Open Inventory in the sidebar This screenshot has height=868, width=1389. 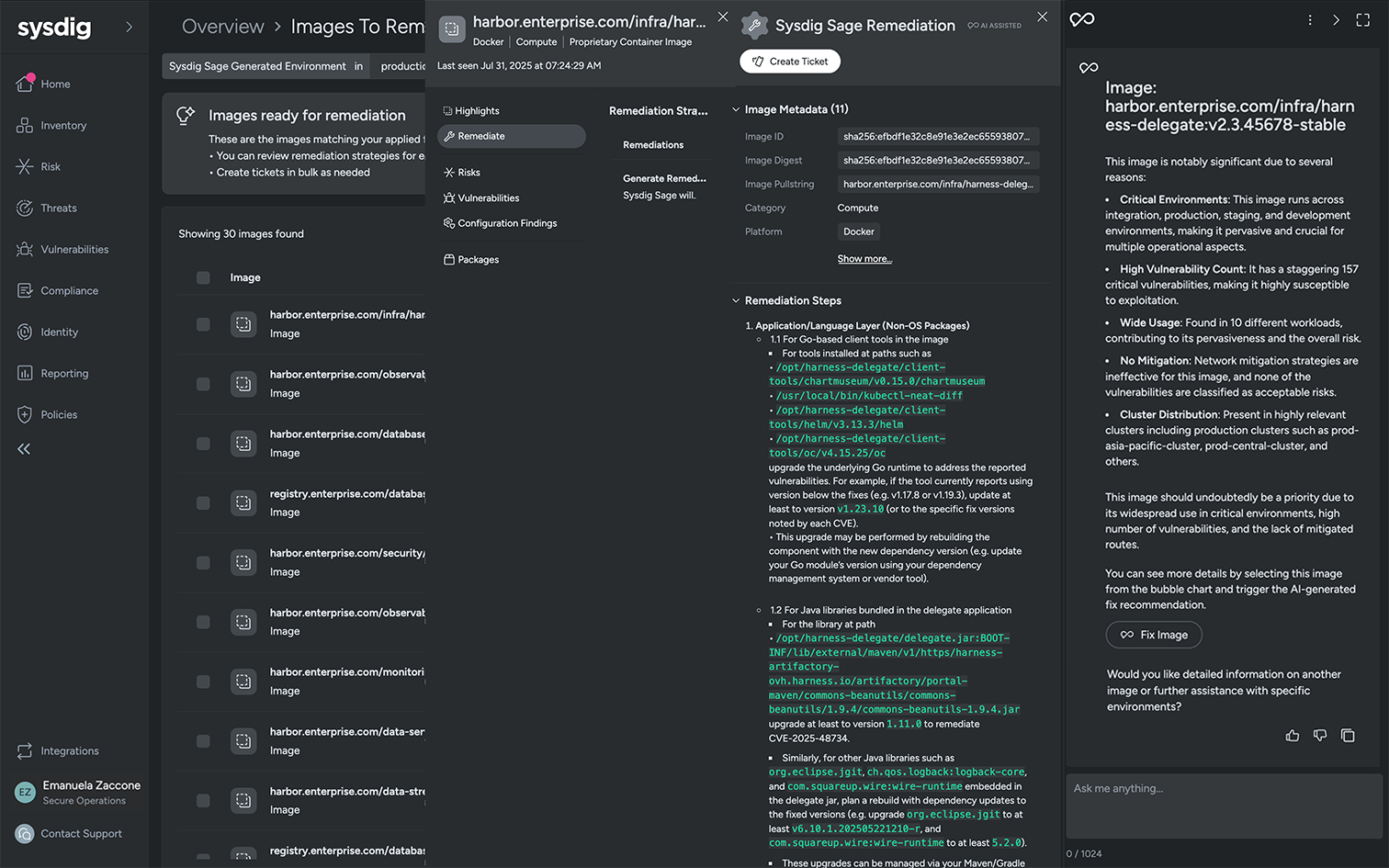click(x=51, y=126)
